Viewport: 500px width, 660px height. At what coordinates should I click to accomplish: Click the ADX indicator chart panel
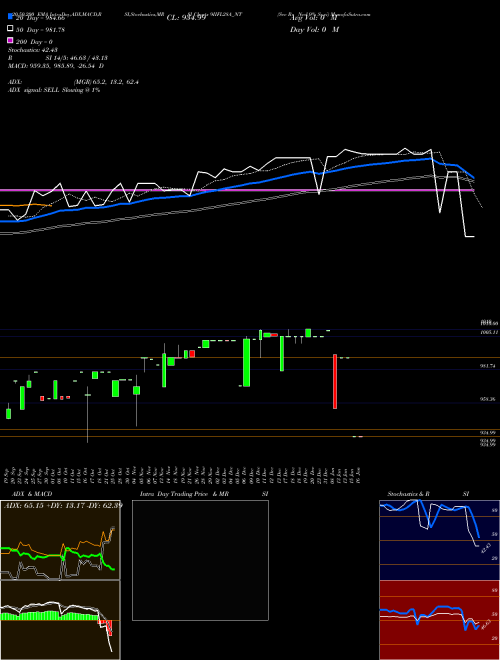60,540
